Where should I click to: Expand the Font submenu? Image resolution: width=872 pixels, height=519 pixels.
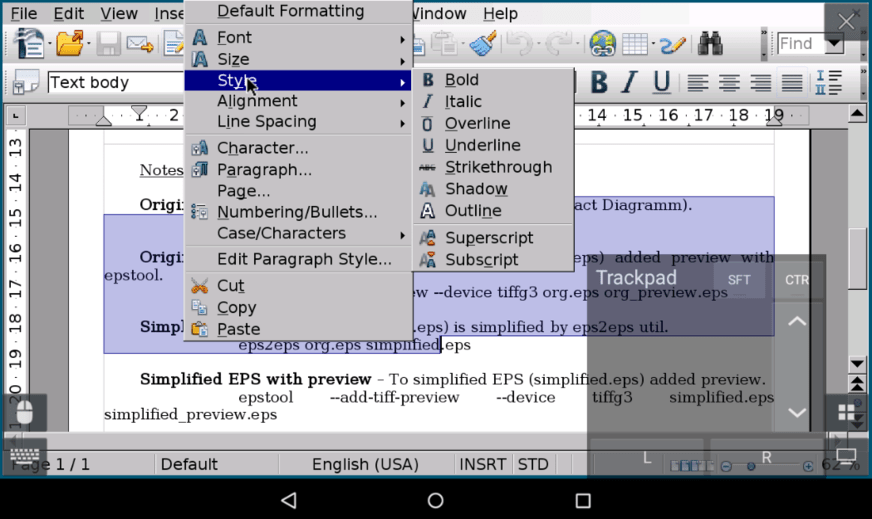point(298,38)
